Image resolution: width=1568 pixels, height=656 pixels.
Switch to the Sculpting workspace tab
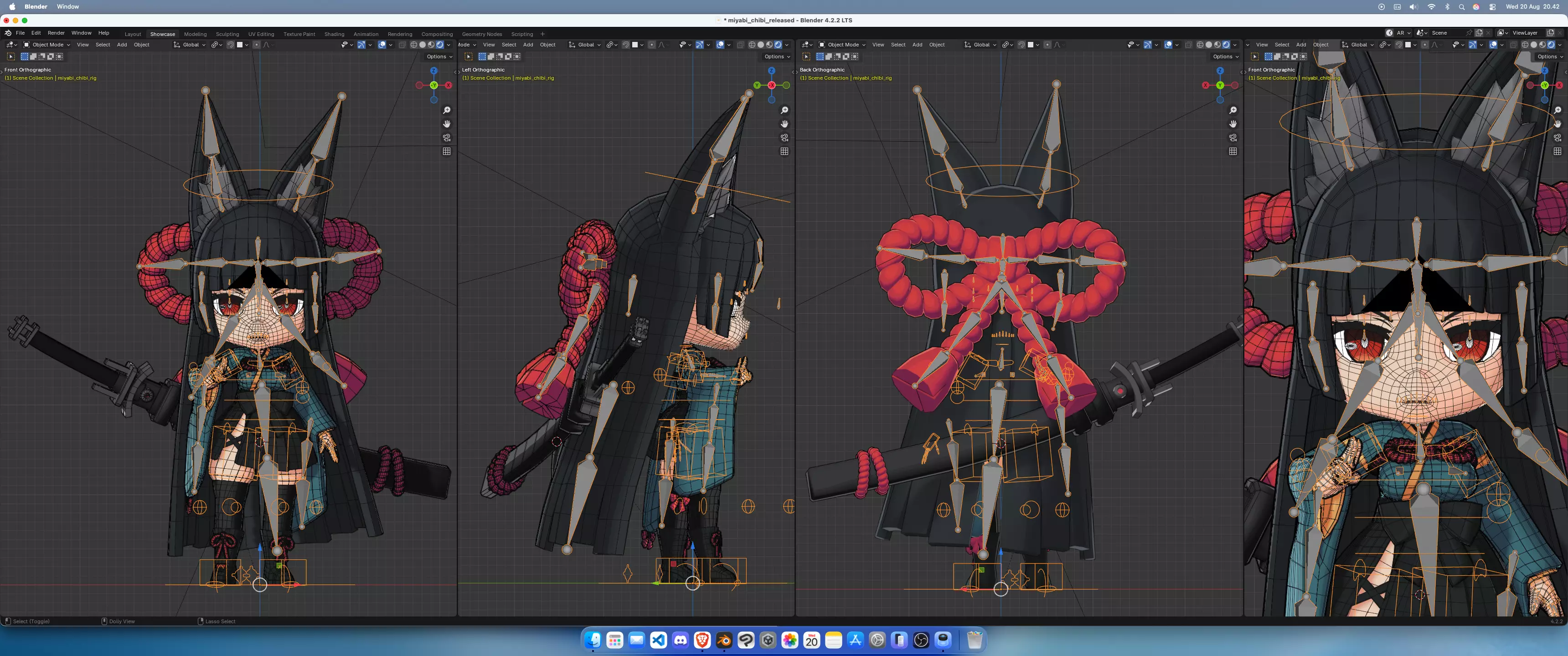tap(227, 34)
